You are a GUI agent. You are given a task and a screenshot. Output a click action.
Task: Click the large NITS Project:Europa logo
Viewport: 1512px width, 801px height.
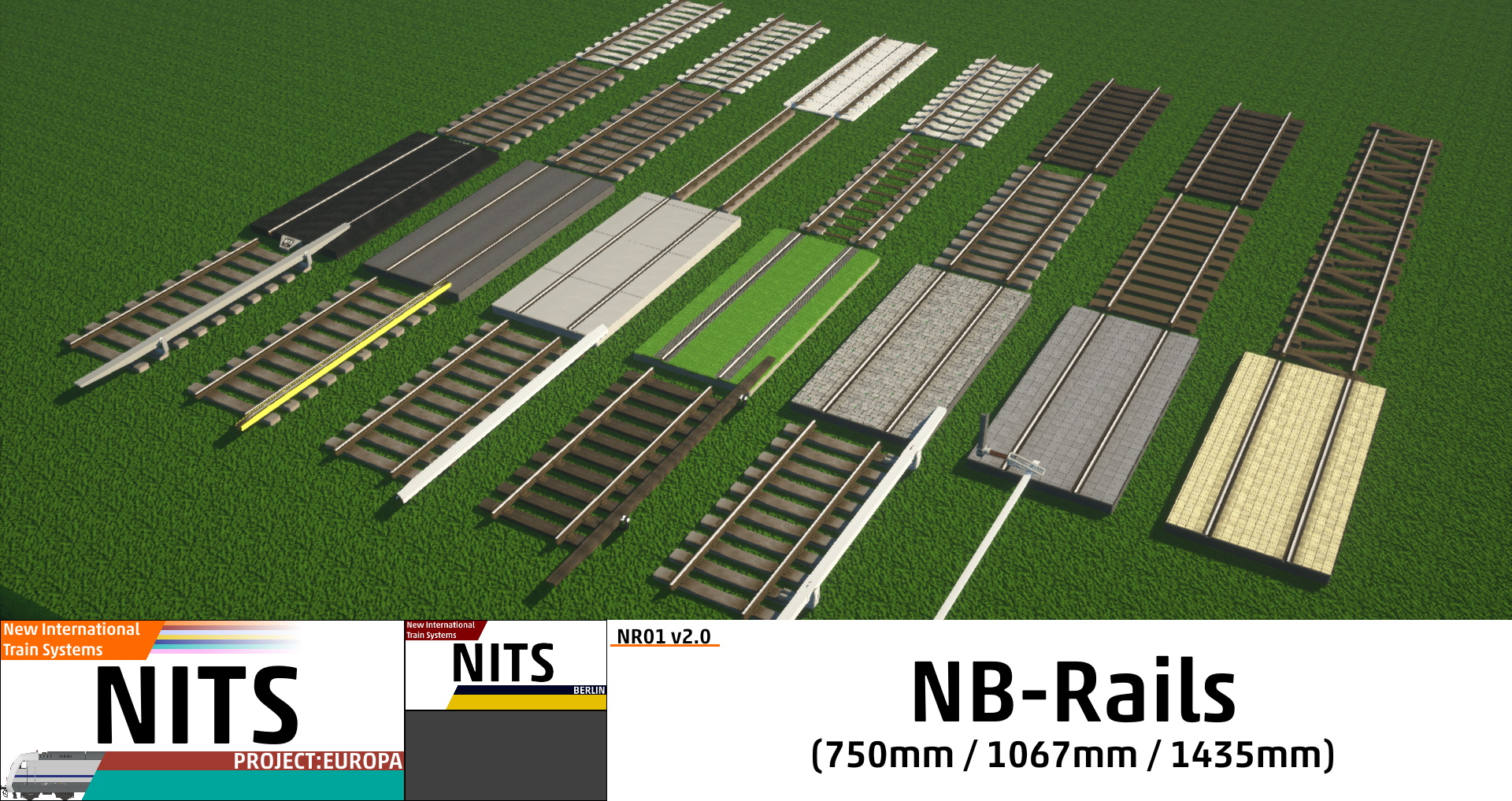[202, 710]
